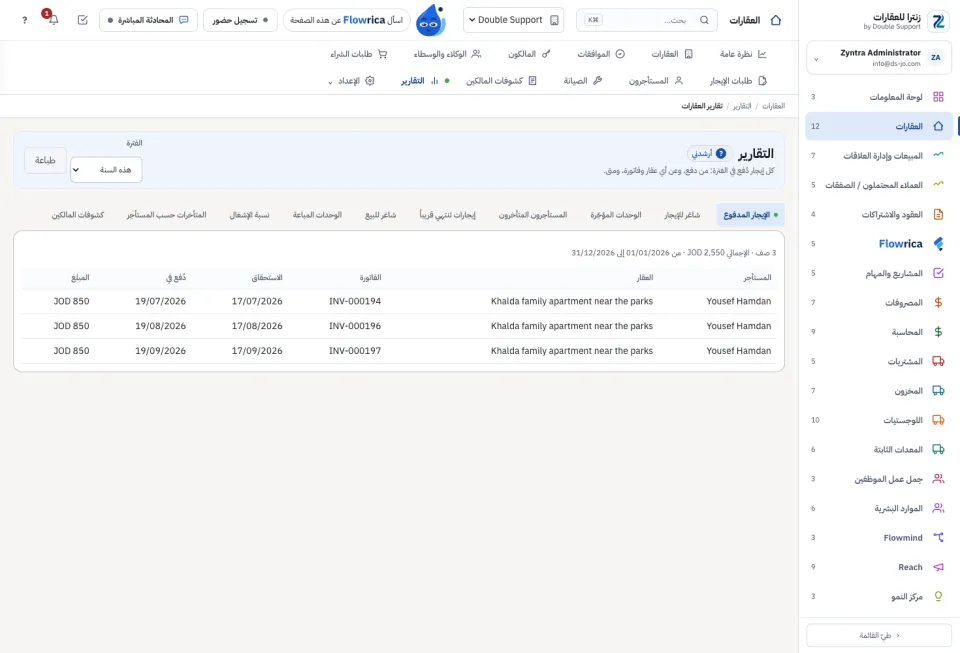The width and height of the screenshot is (960, 653).
Task: Click the blue question icon beside أرشدني
Action: [721, 154]
